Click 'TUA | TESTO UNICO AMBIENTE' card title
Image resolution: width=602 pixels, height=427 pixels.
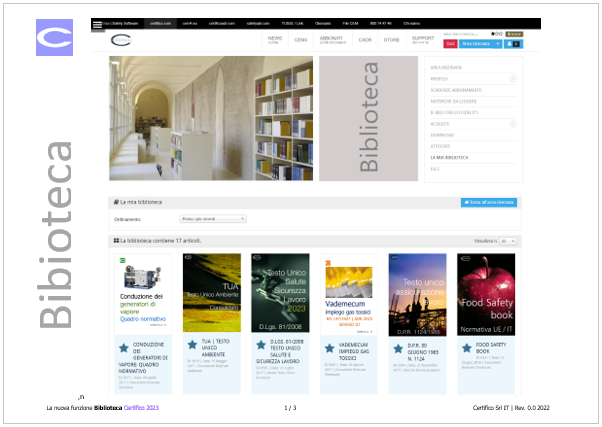coord(215,348)
